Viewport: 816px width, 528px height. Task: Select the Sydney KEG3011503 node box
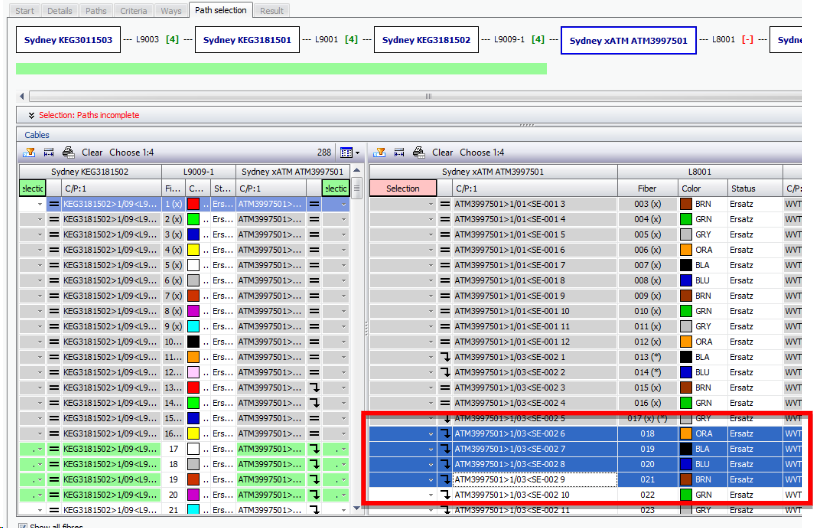[x=68, y=40]
